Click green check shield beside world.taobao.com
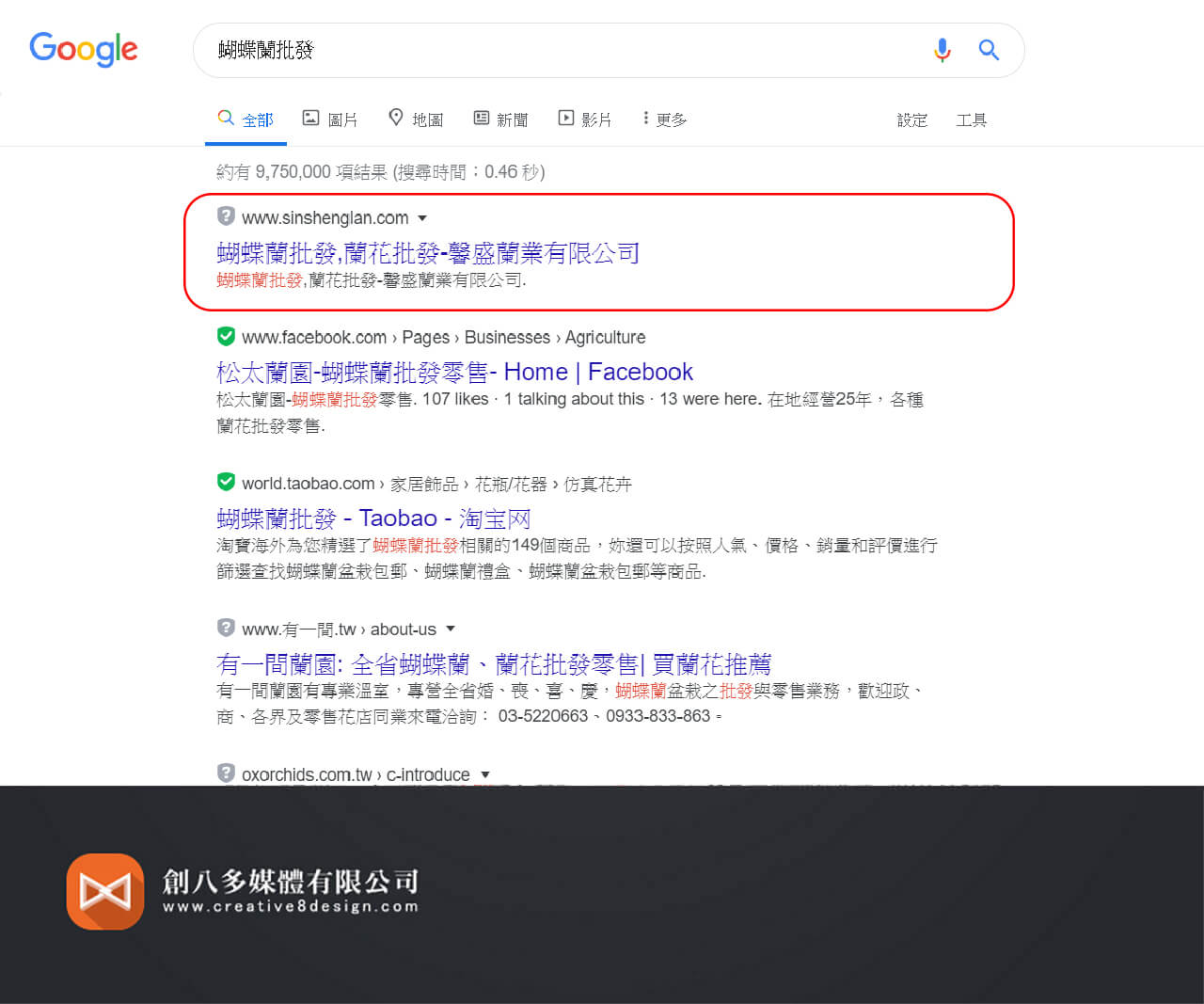The width and height of the screenshot is (1204, 1004). [226, 482]
